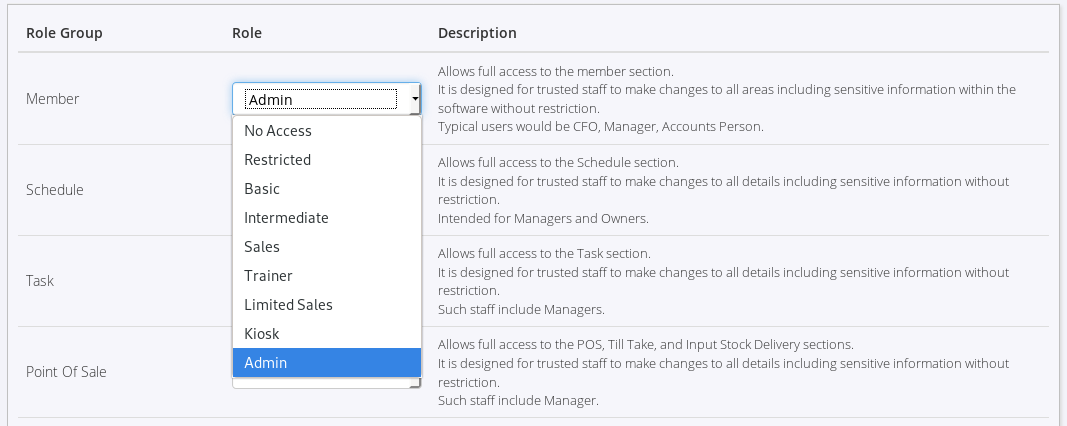1067x426 pixels.
Task: Click the "Member" role group label
Action: click(52, 99)
